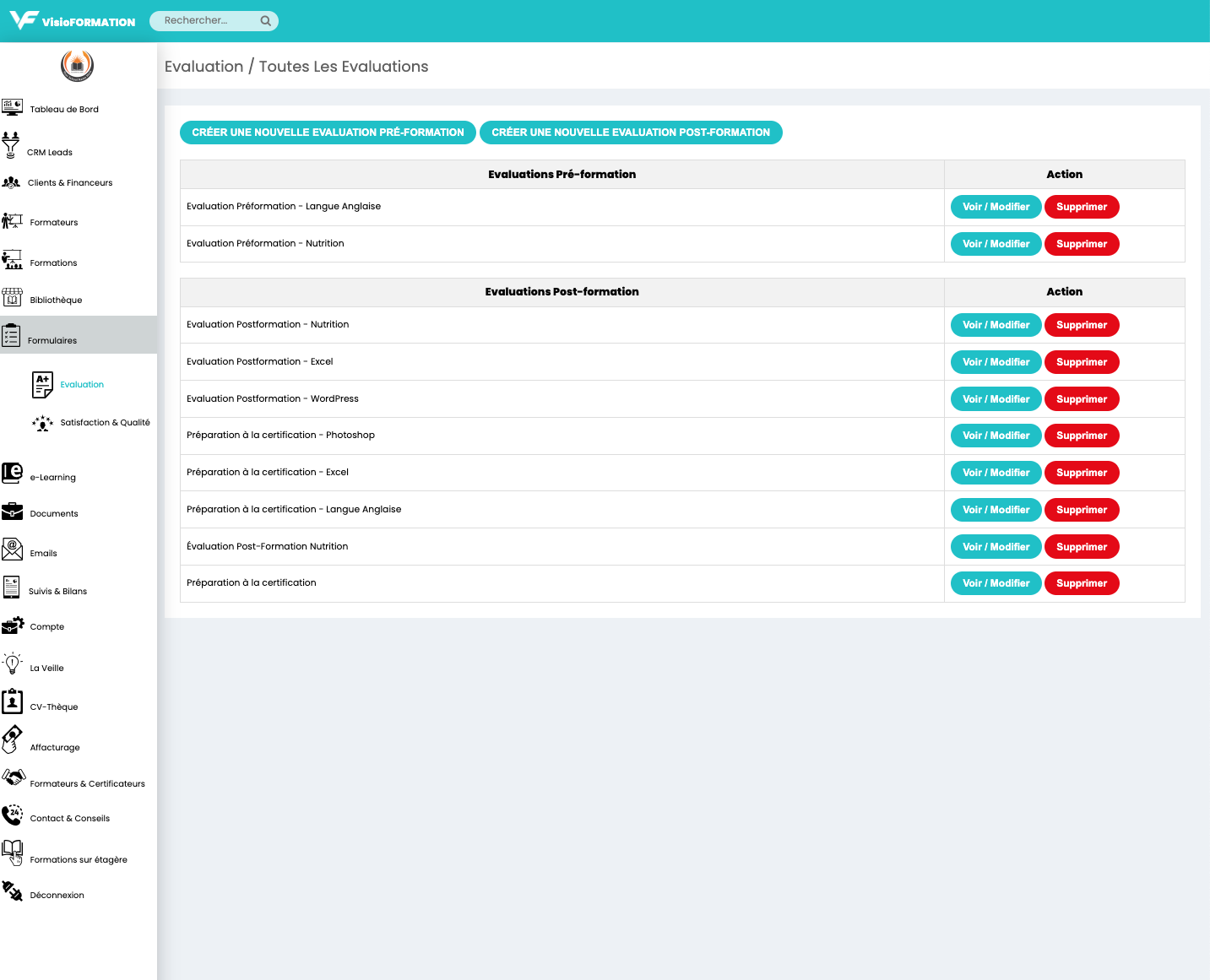Image resolution: width=1210 pixels, height=980 pixels.
Task: Voir / Modifier last Préparation à la certification
Action: (996, 583)
